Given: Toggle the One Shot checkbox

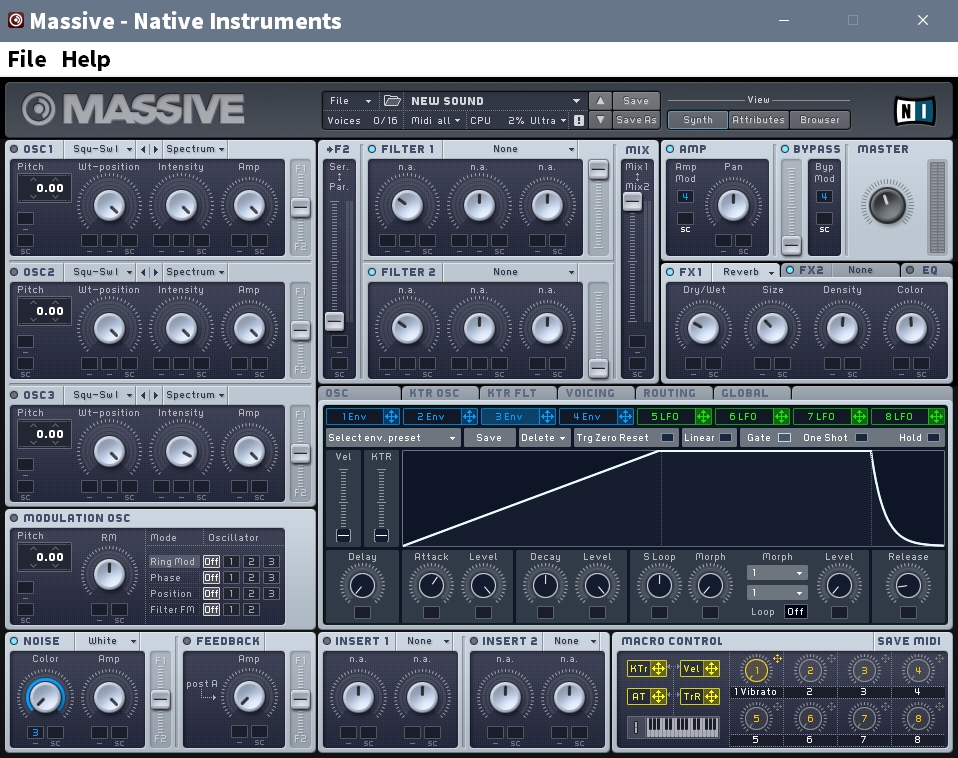Looking at the screenshot, I should point(861,438).
